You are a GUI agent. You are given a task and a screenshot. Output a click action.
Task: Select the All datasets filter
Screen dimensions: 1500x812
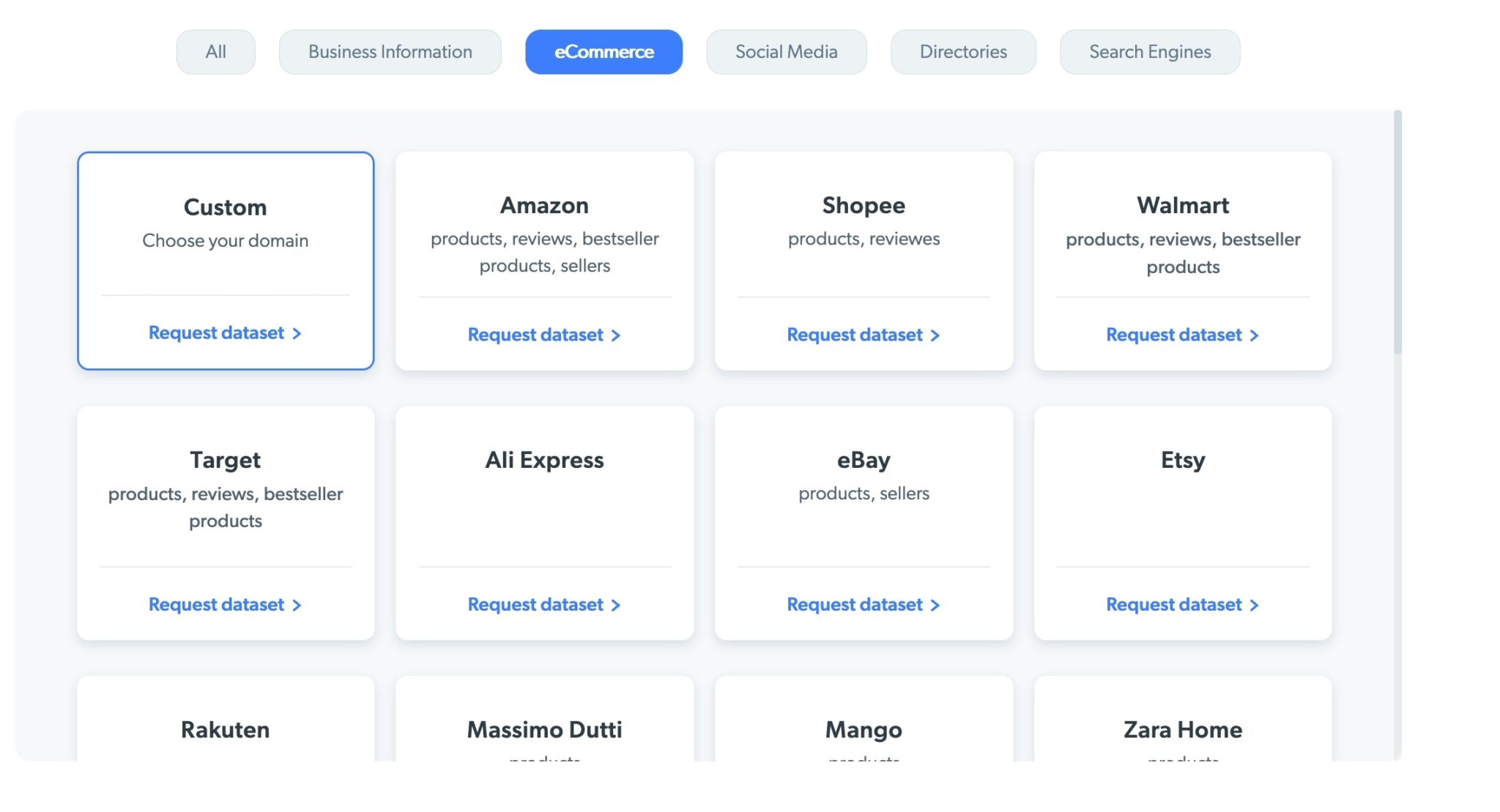(x=215, y=51)
